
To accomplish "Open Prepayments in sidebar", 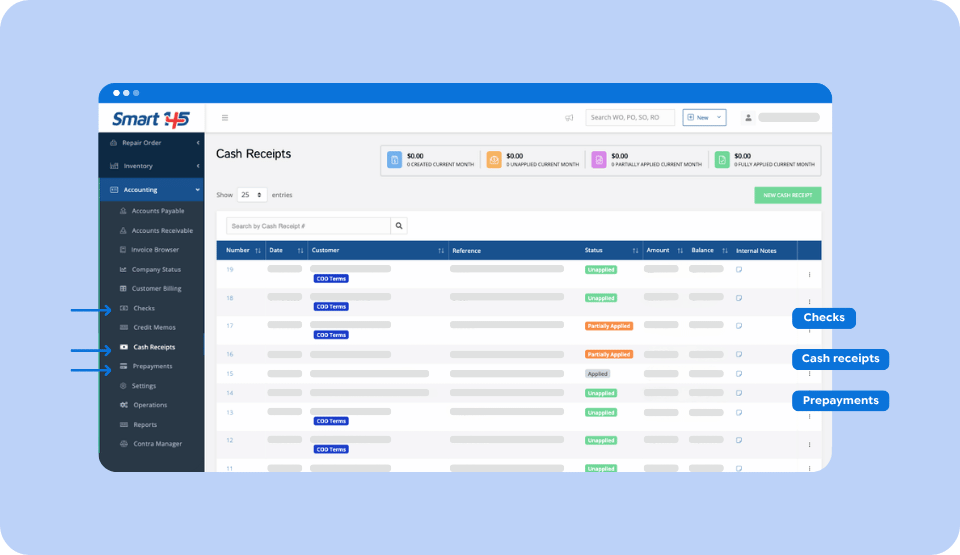I will [x=152, y=366].
